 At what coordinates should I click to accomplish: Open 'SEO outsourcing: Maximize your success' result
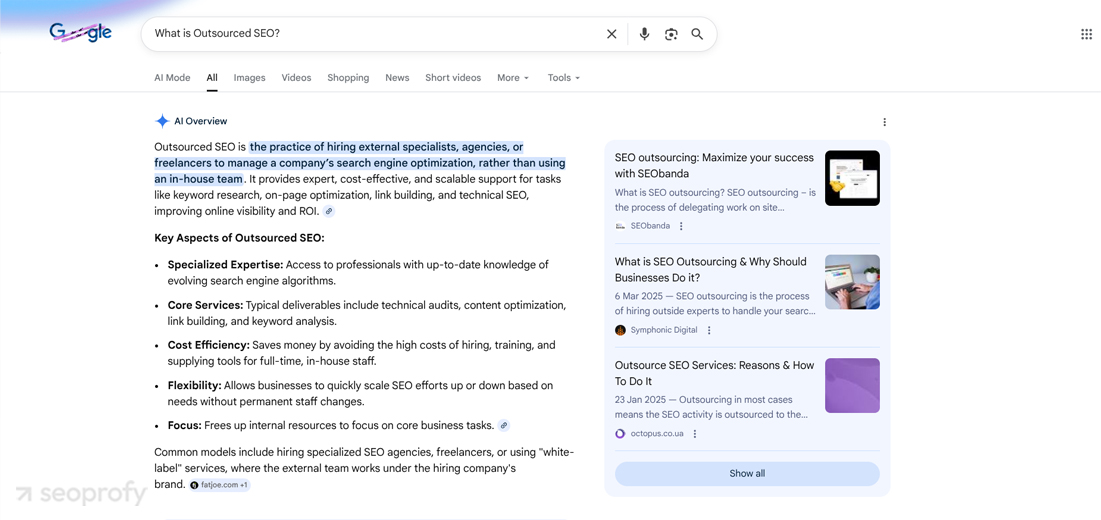pos(714,166)
